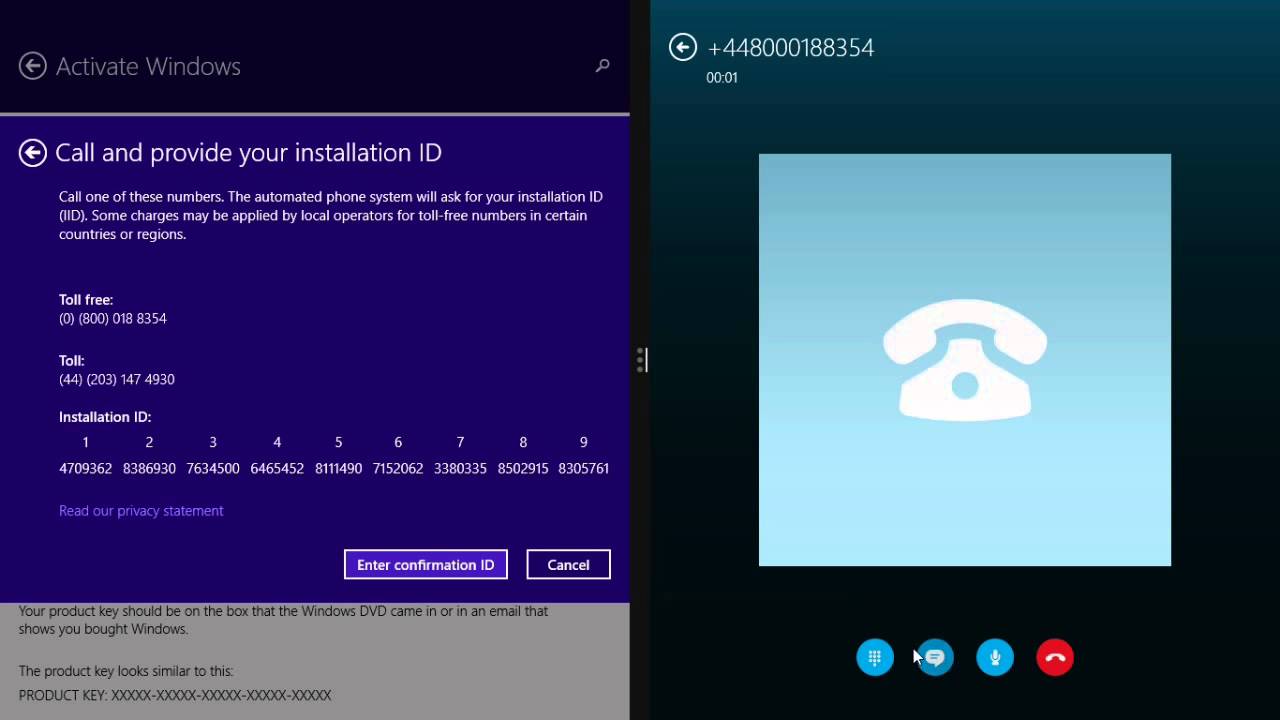The height and width of the screenshot is (720, 1280).
Task: Click installation ID block 7634500
Action: pos(213,468)
